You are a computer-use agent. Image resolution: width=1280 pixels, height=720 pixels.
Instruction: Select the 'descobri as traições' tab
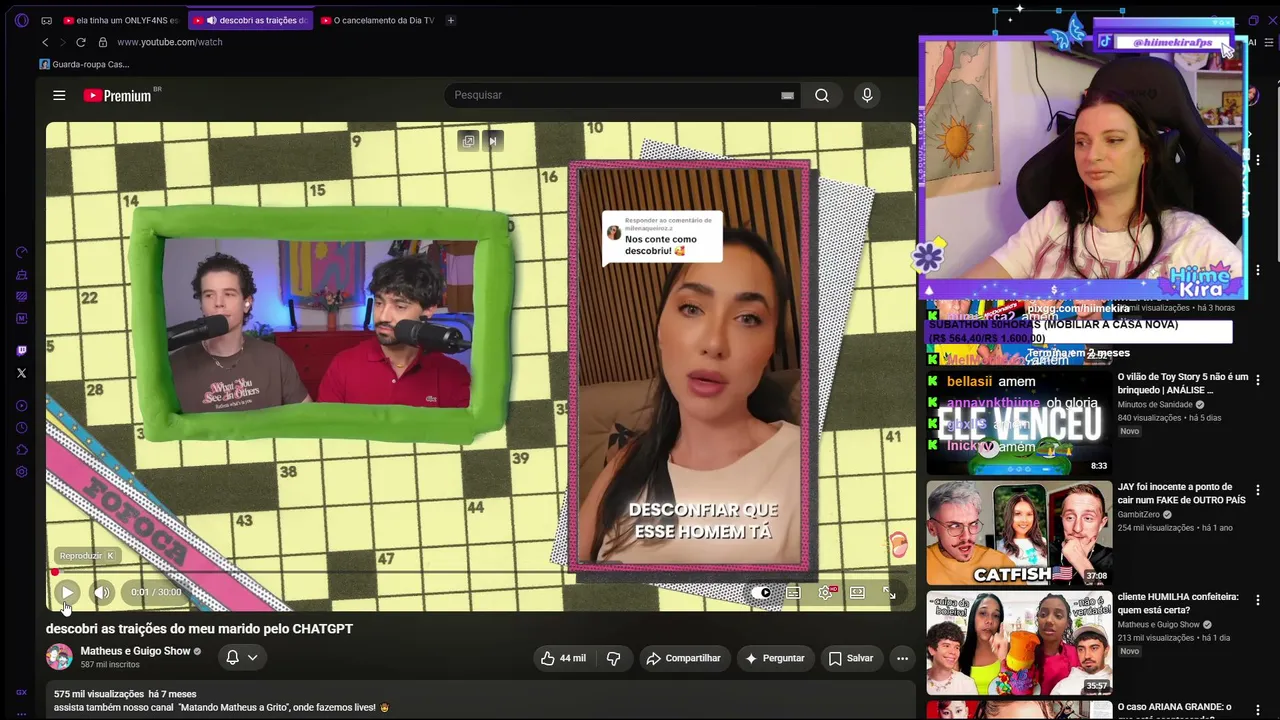pos(251,20)
